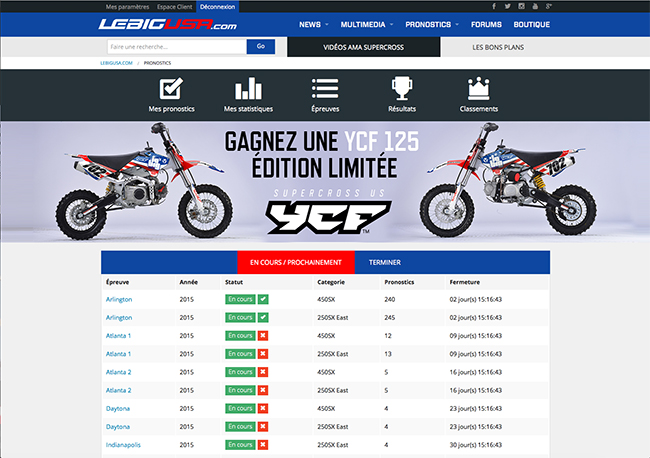This screenshot has height=458, width=650.
Task: Switch to the TERMINER tab
Action: [385, 262]
